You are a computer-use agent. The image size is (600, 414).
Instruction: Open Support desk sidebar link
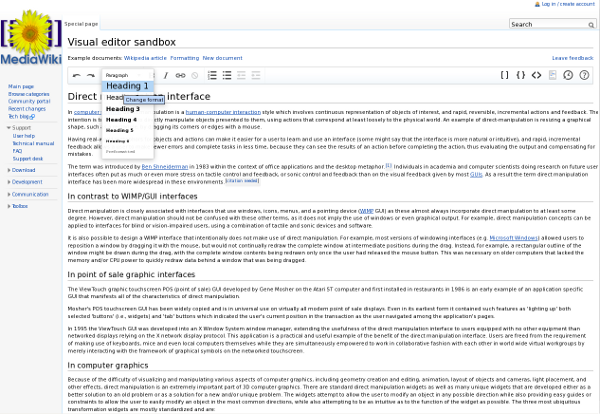(28, 159)
